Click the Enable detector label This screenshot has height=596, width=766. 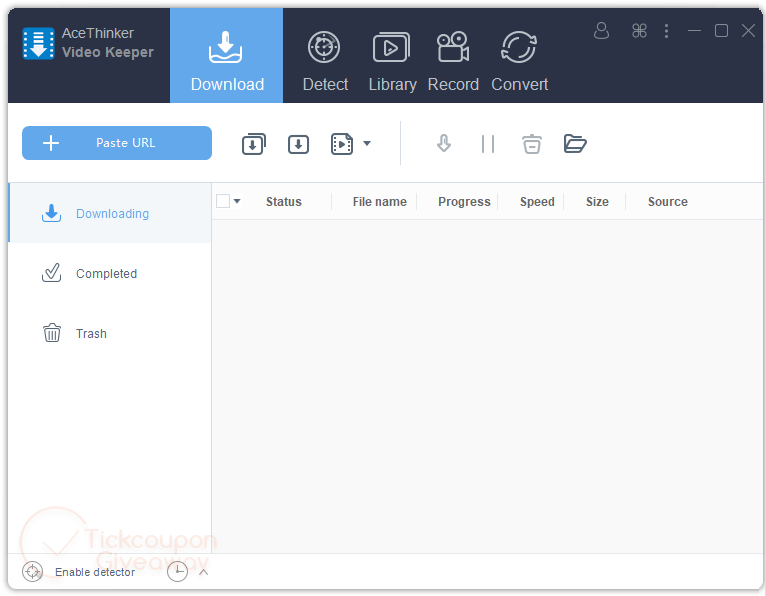click(x=95, y=572)
